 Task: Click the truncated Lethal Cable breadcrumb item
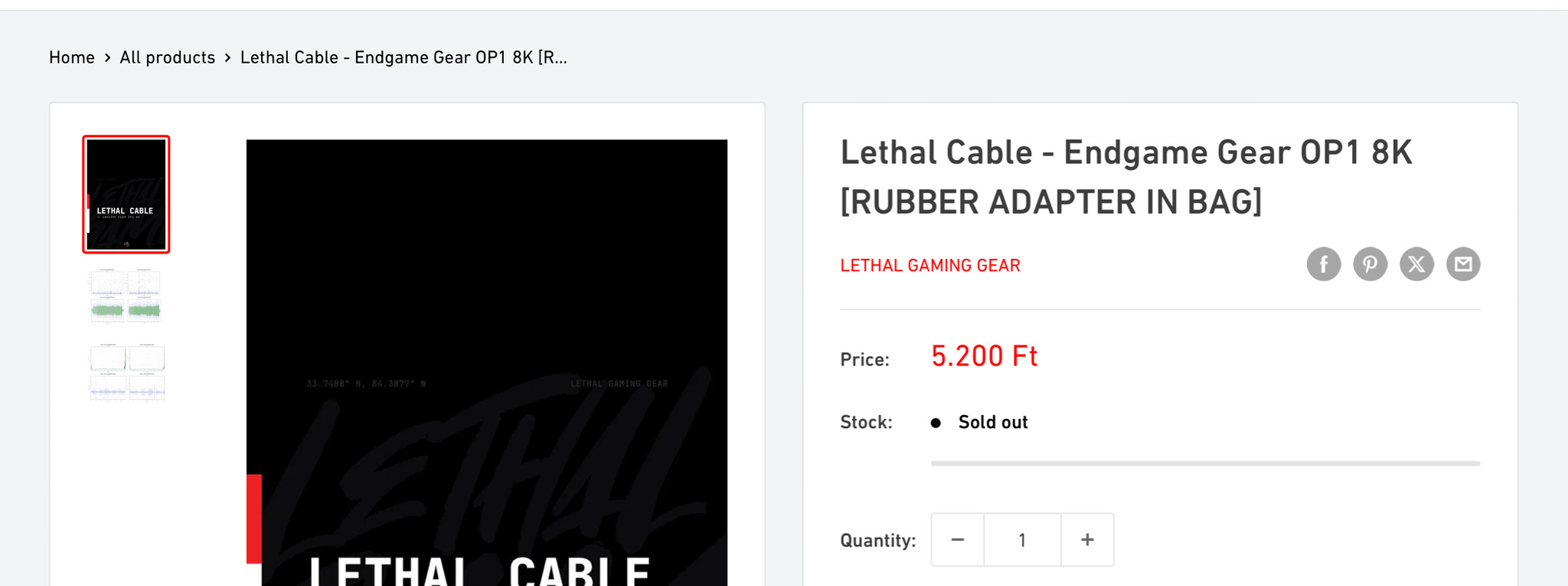[x=403, y=57]
